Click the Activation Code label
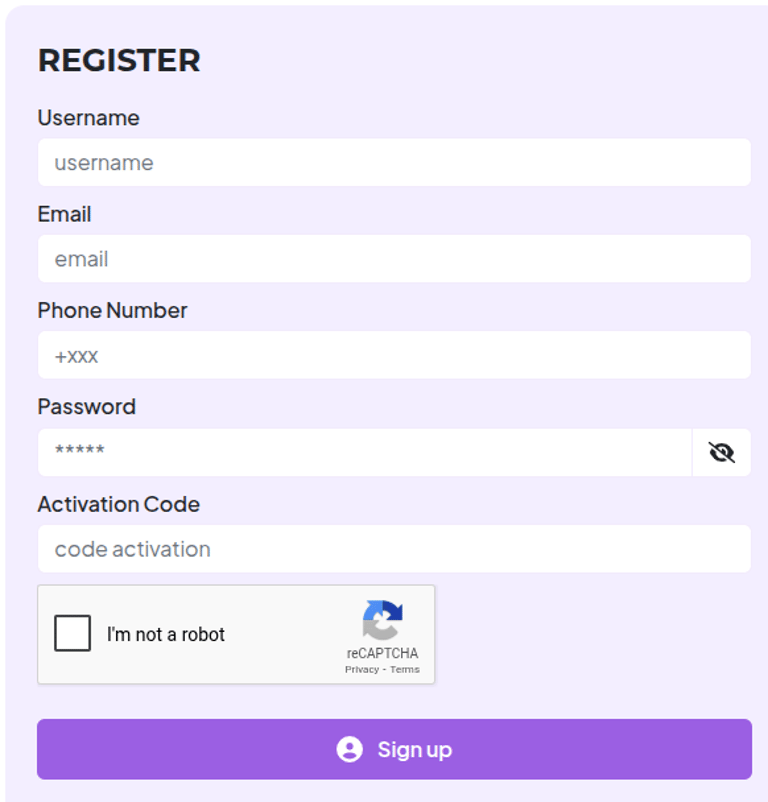 [118, 504]
